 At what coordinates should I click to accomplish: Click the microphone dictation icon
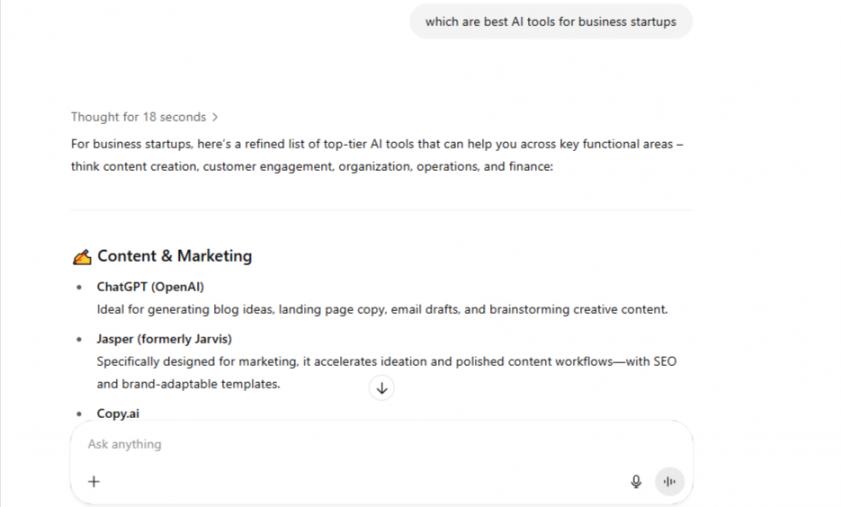636,481
